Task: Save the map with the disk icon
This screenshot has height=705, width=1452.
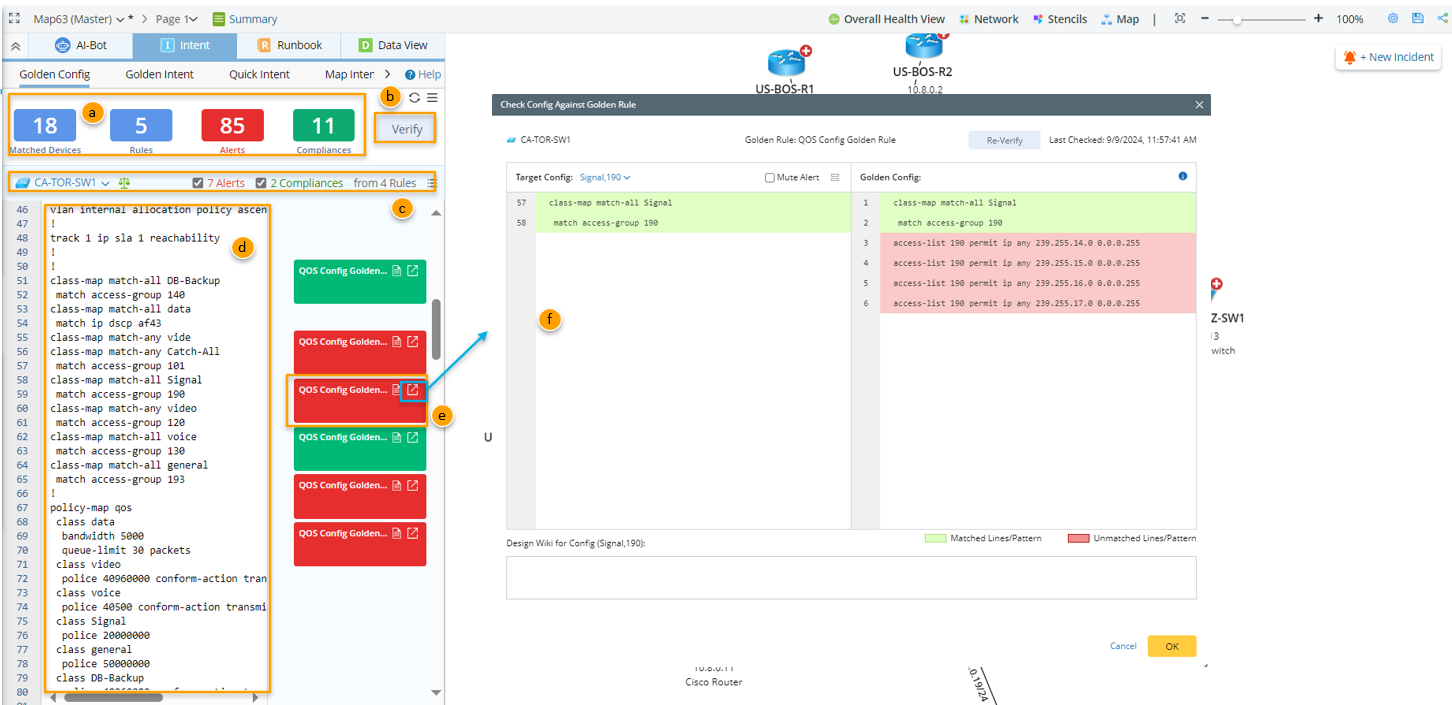Action: pyautogui.click(x=1417, y=18)
